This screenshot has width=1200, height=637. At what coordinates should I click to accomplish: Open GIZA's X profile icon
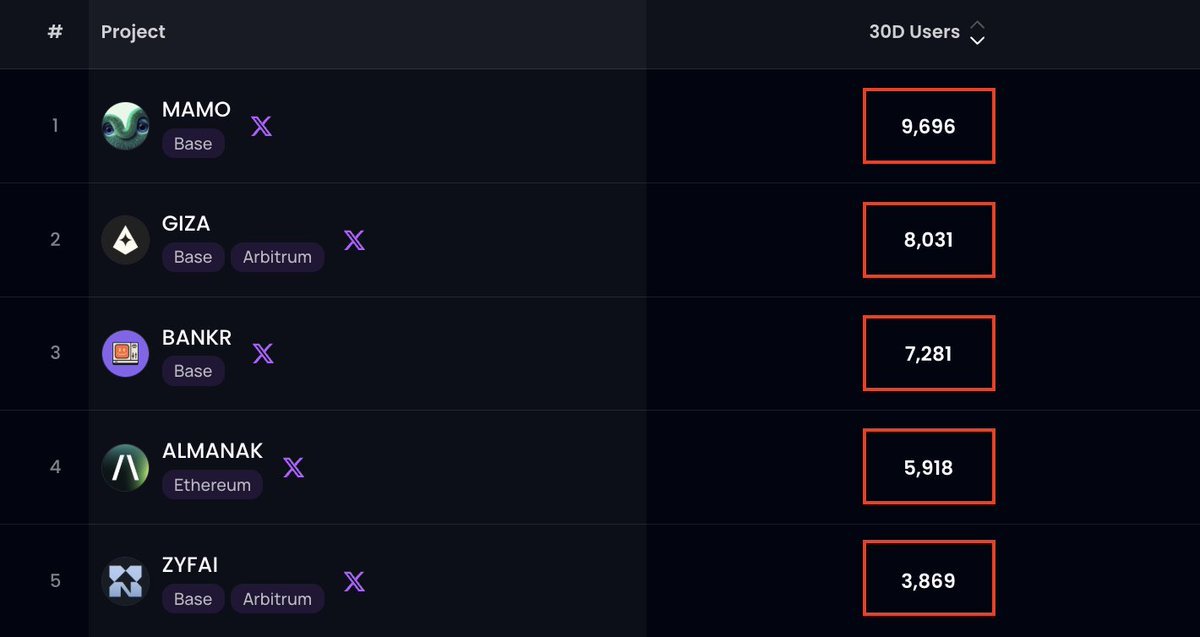click(354, 240)
